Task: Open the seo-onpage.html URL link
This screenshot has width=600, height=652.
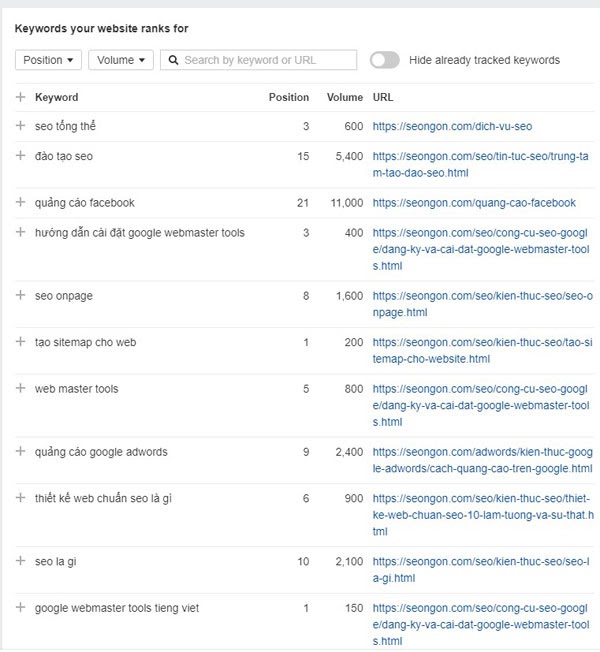Action: pos(482,304)
